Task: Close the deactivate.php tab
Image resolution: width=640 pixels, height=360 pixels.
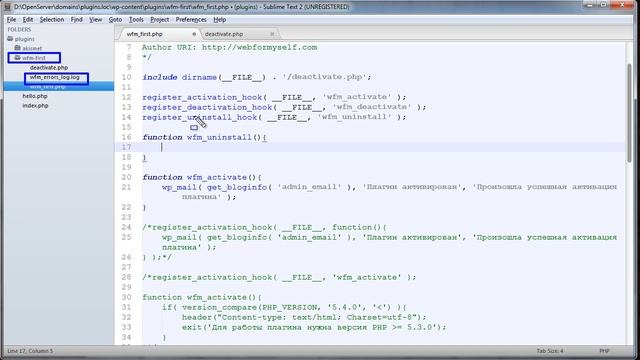Action: [272, 34]
